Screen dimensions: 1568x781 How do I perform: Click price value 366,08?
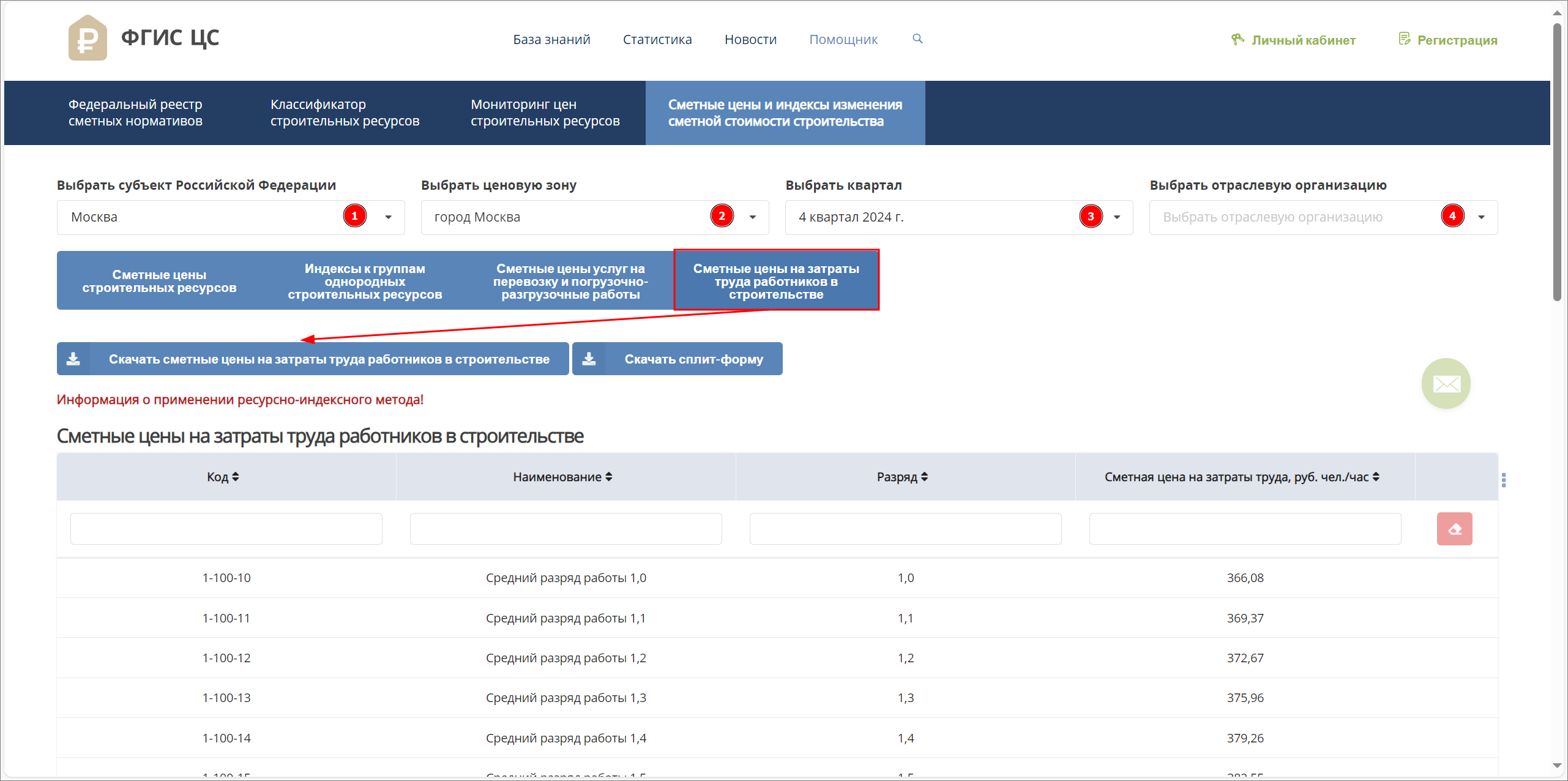[x=1245, y=578]
